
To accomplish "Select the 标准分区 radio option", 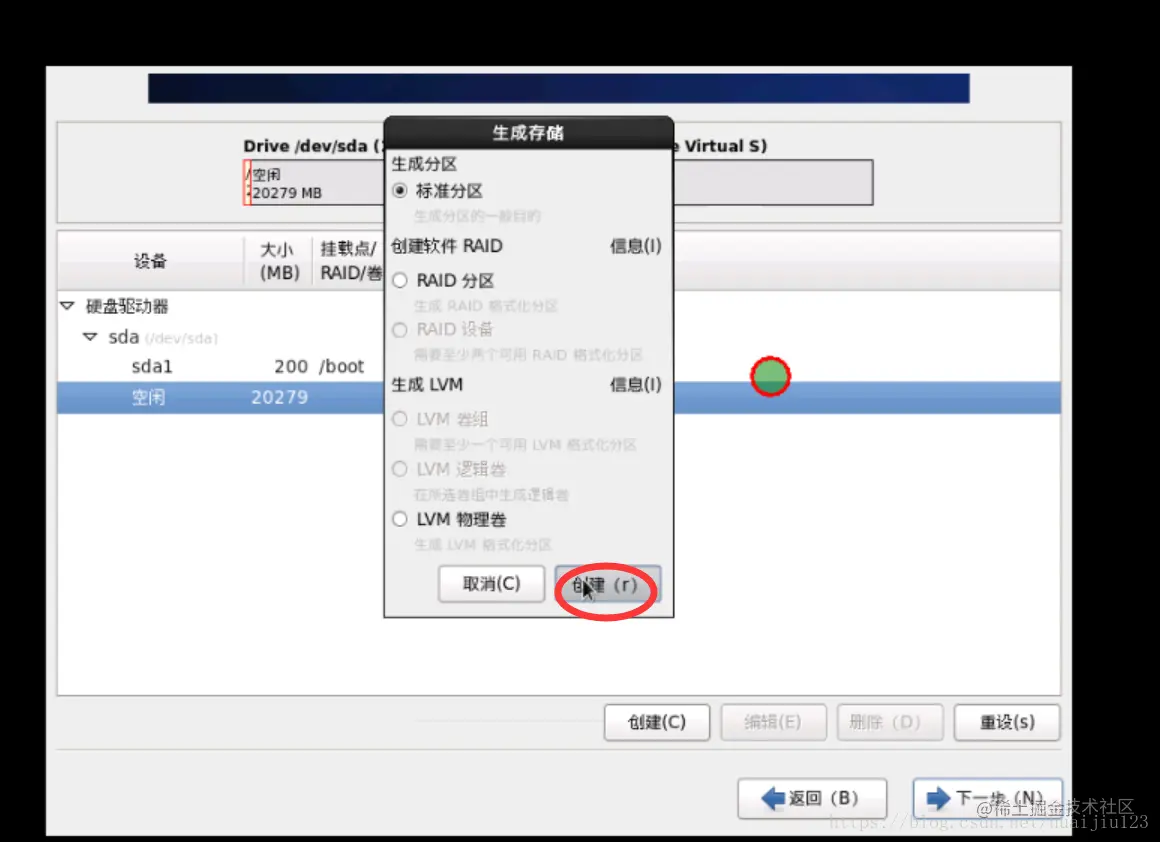I will point(400,191).
